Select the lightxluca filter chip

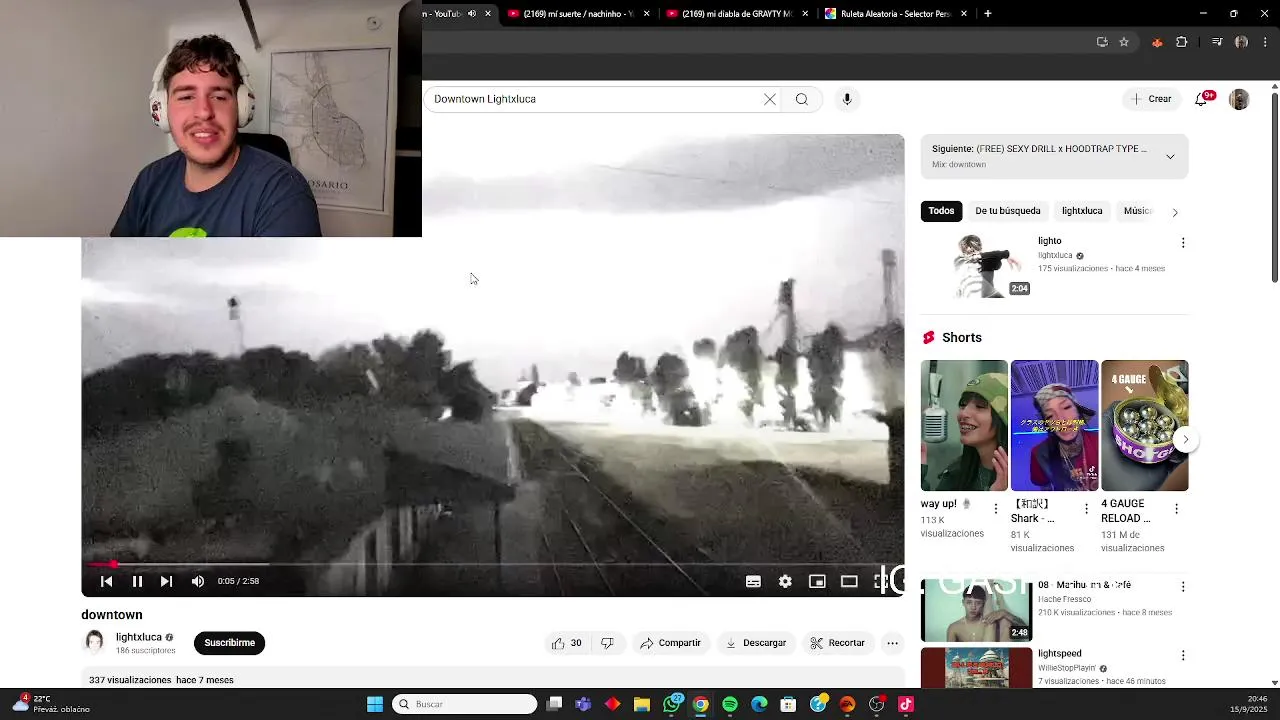[x=1082, y=211]
